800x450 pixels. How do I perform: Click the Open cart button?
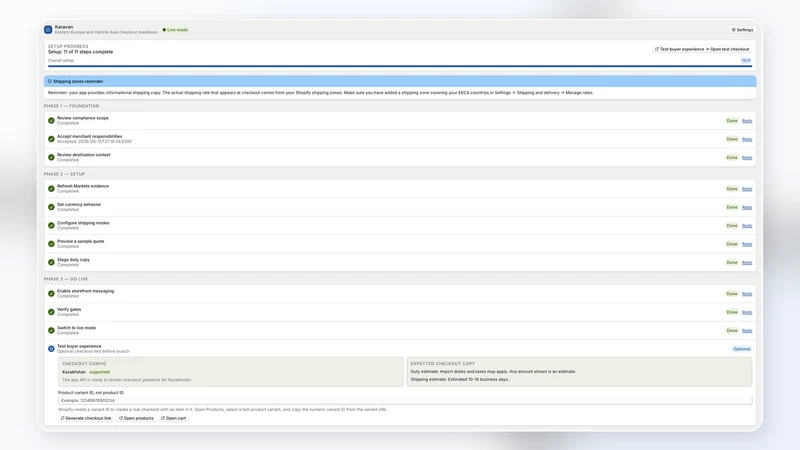pos(173,418)
